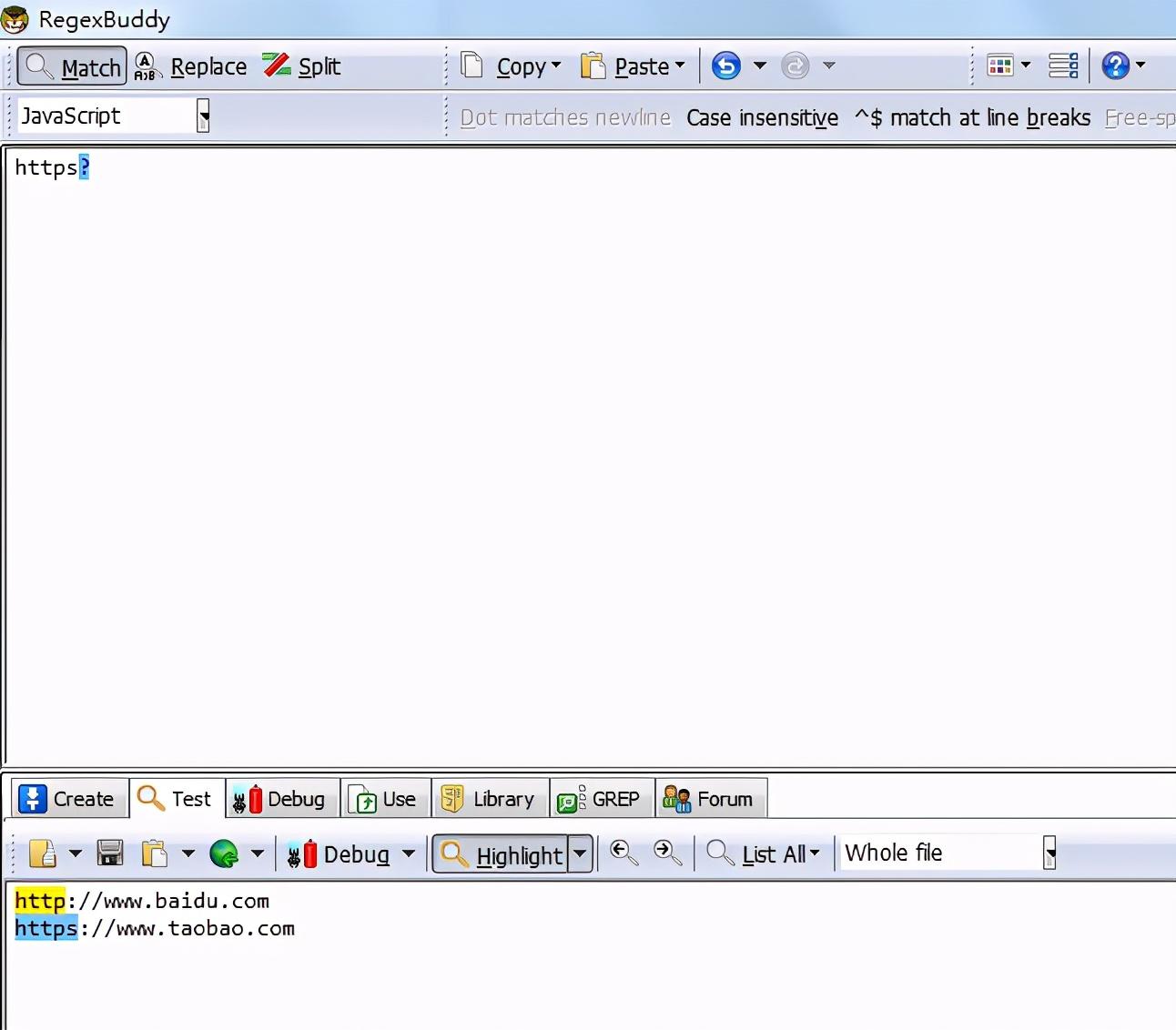Image resolution: width=1176 pixels, height=1030 pixels.
Task: Open the Library tab
Action: click(x=491, y=799)
